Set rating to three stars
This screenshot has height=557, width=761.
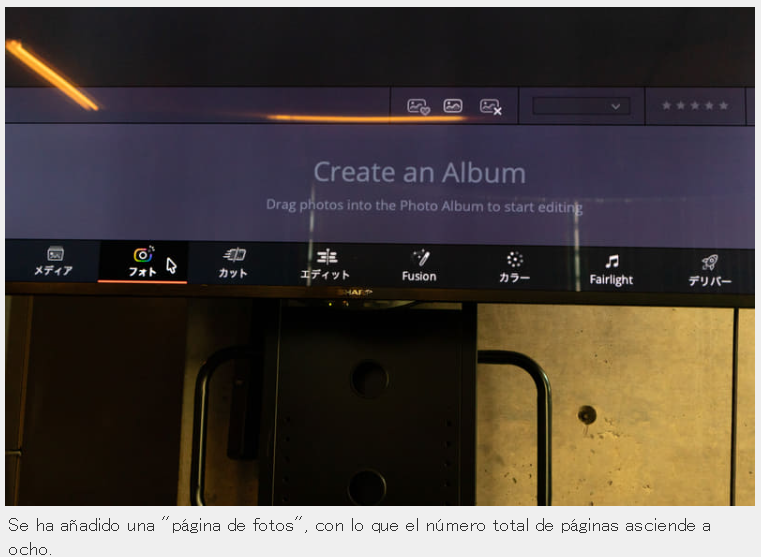tap(695, 105)
